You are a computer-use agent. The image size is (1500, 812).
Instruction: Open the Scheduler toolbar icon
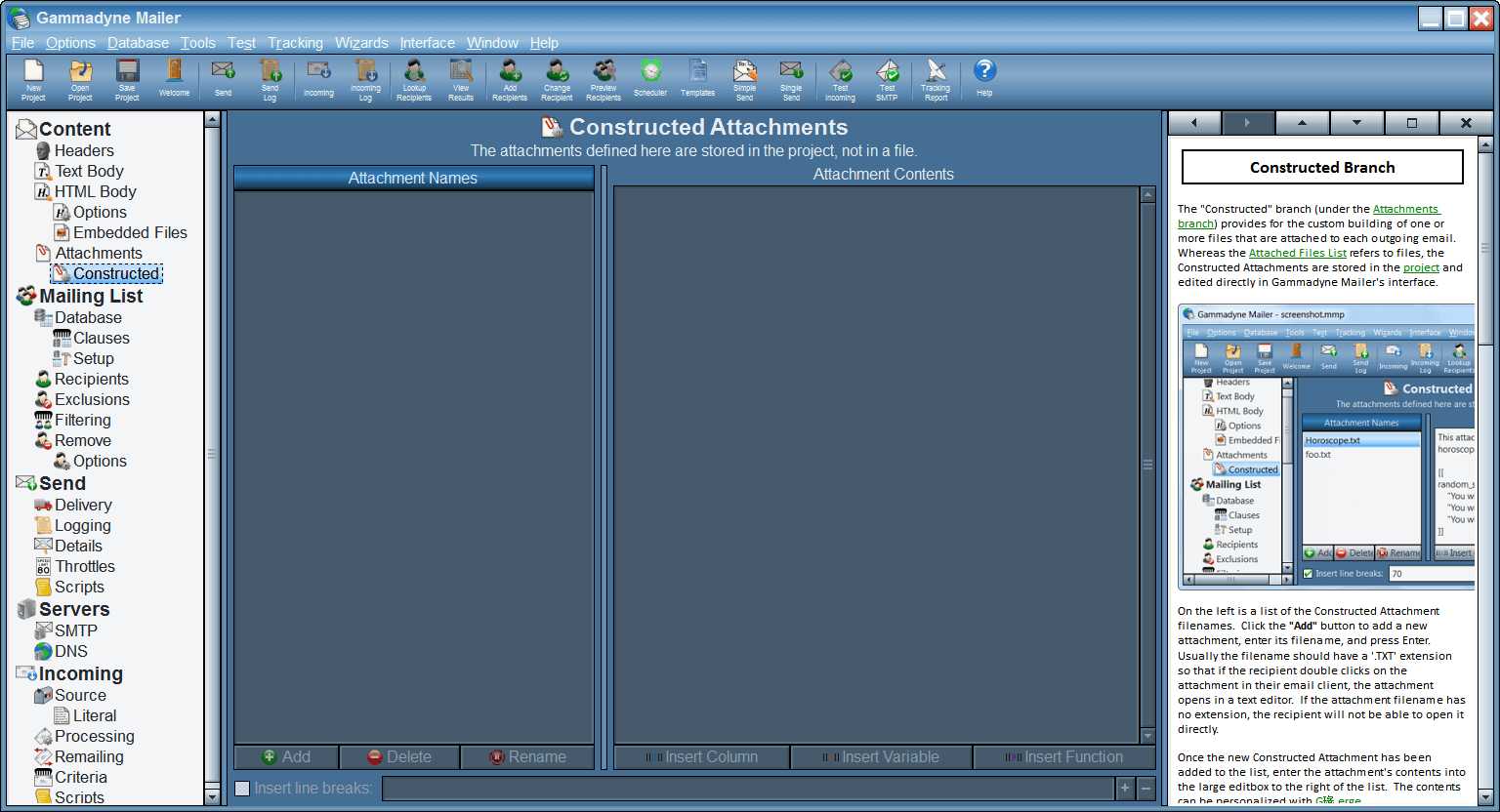(650, 80)
